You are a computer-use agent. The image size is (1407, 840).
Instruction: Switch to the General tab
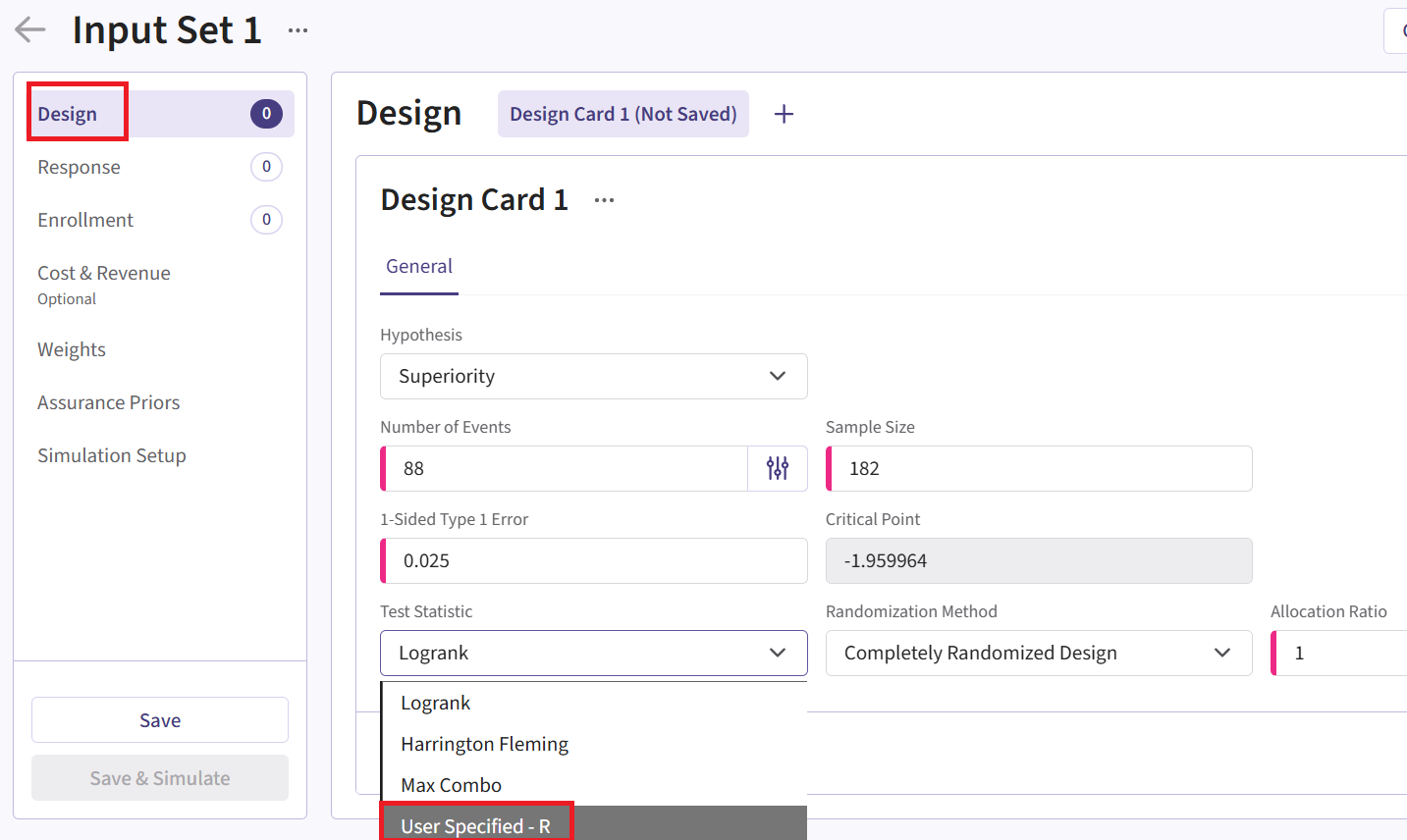419,266
